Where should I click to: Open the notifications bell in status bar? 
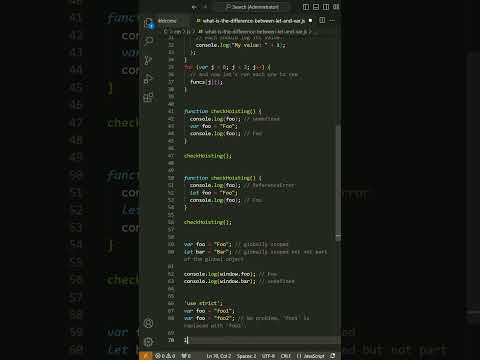pyautogui.click(x=333, y=356)
